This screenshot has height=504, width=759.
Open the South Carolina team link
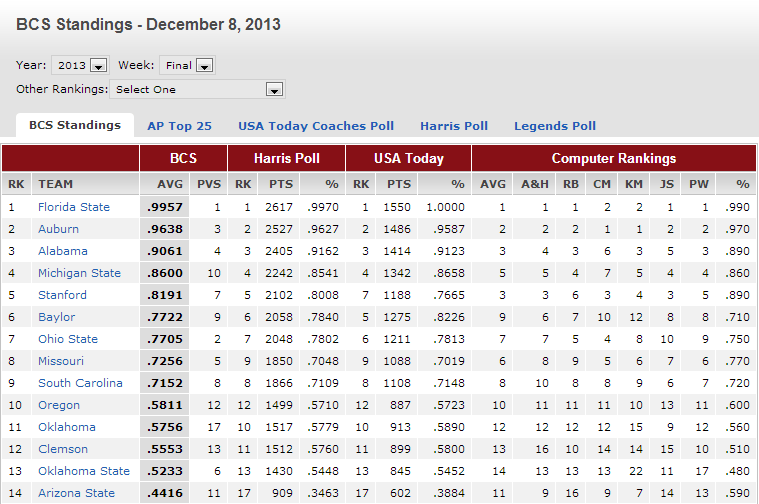80,383
